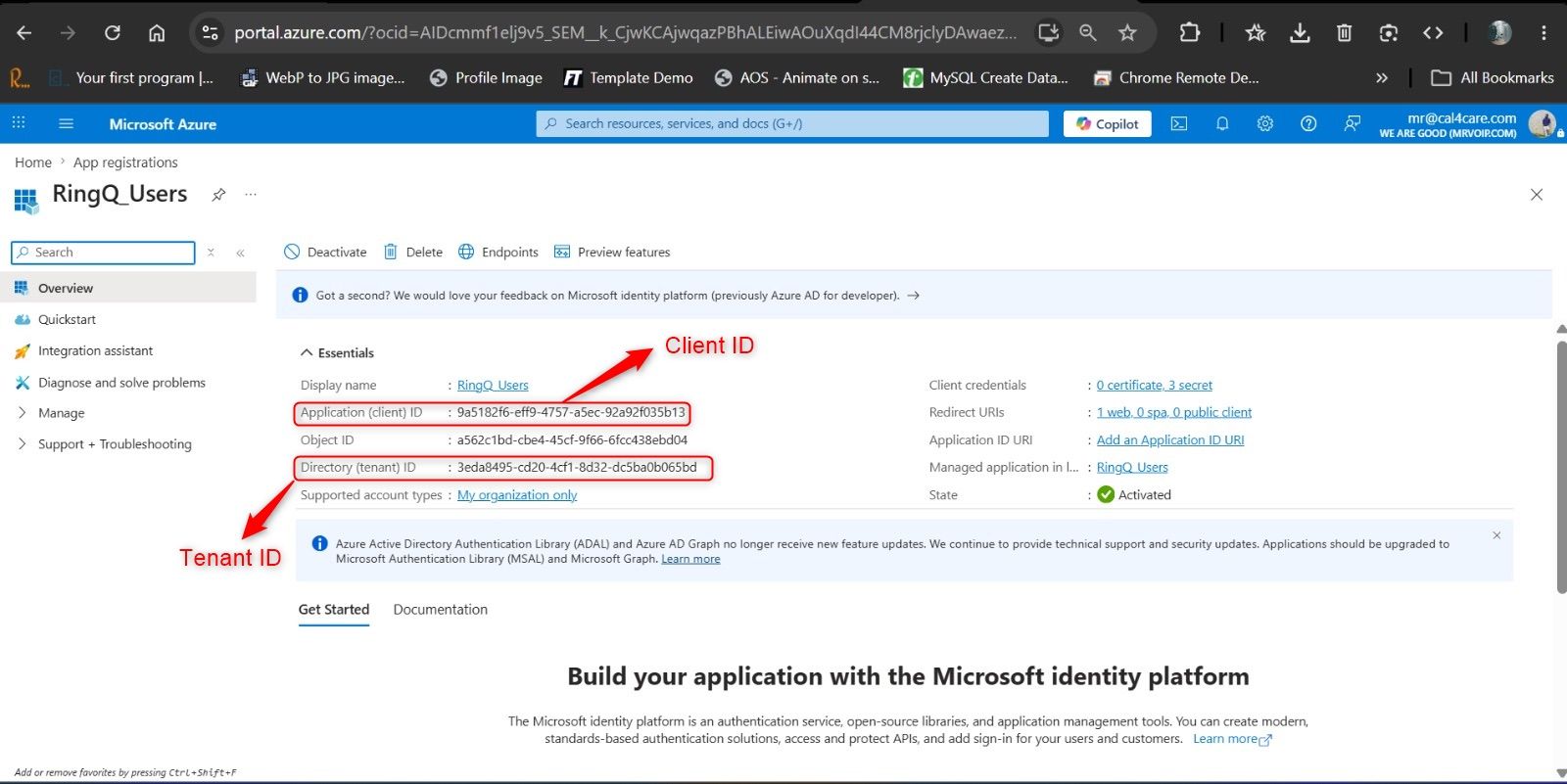Open the Profile Image bookmark
Viewport: 1567px width, 784px height.
point(486,78)
